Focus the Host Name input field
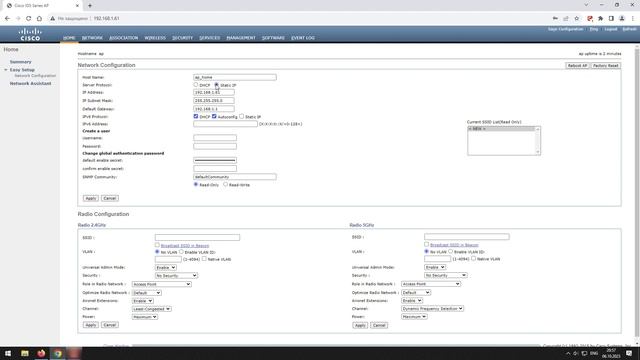640x360 pixels. click(235, 77)
